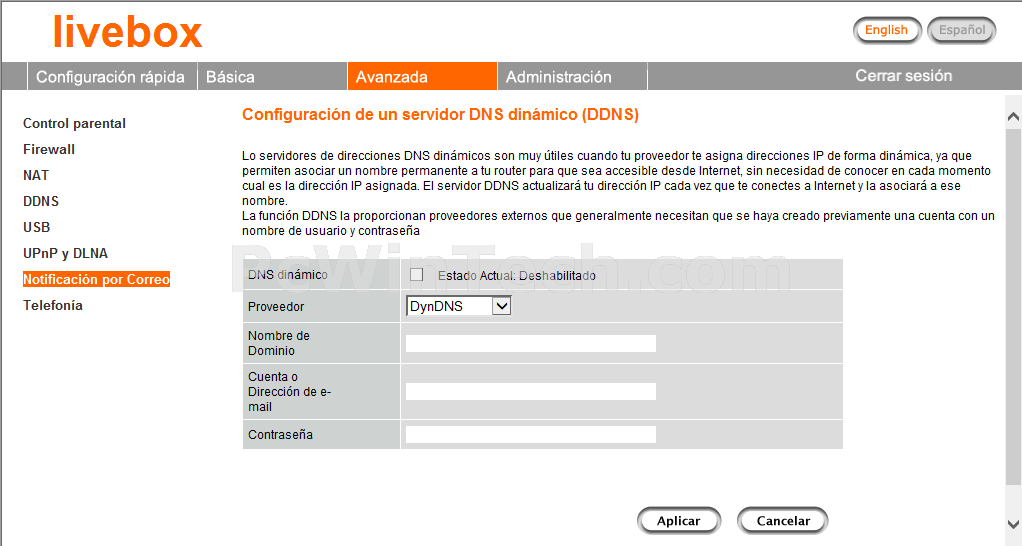Image resolution: width=1022 pixels, height=546 pixels.
Task: Enable the DNS dinámico checkbox
Action: coord(416,275)
